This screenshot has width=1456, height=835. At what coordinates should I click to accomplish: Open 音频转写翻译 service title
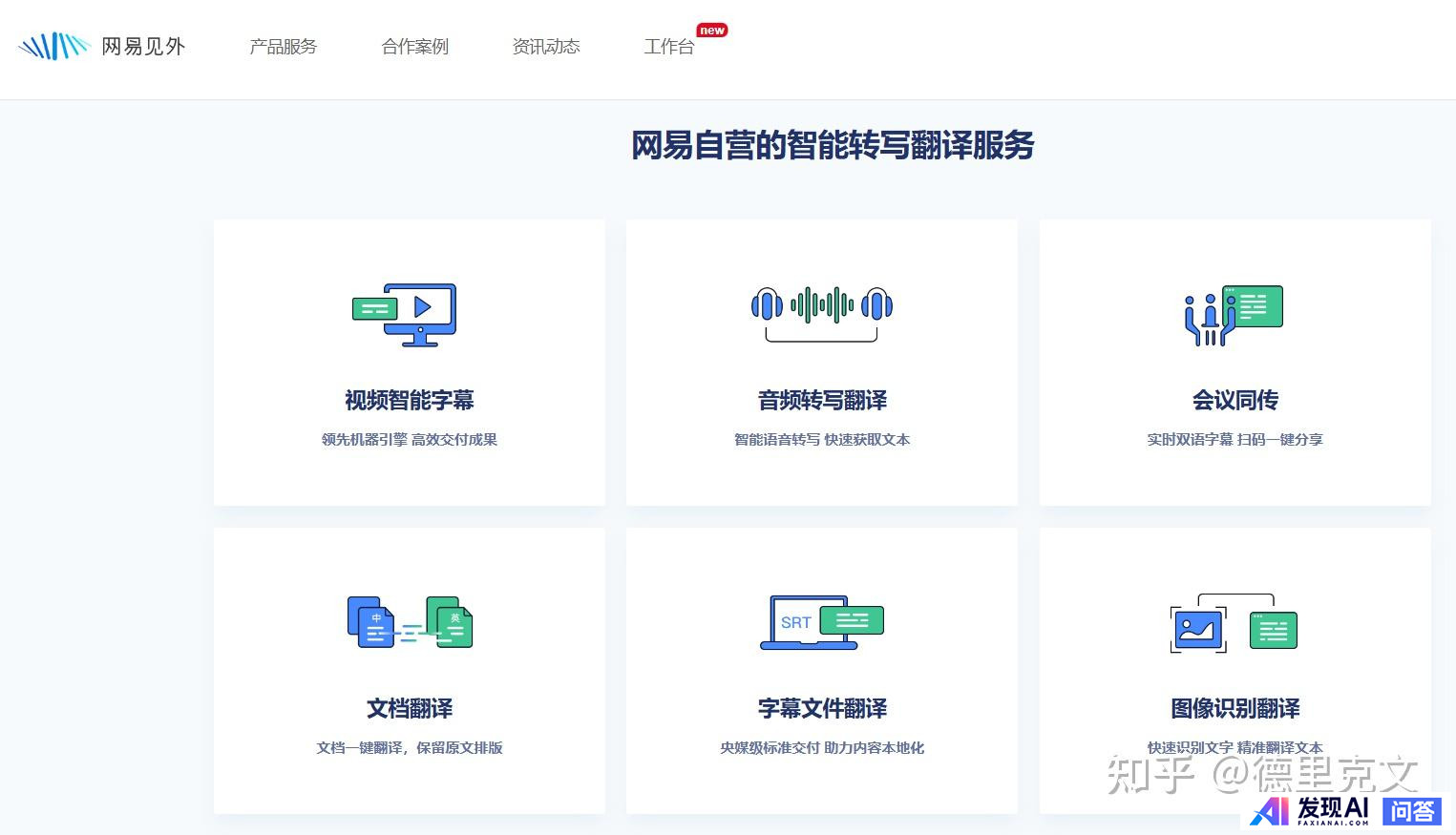coord(822,400)
